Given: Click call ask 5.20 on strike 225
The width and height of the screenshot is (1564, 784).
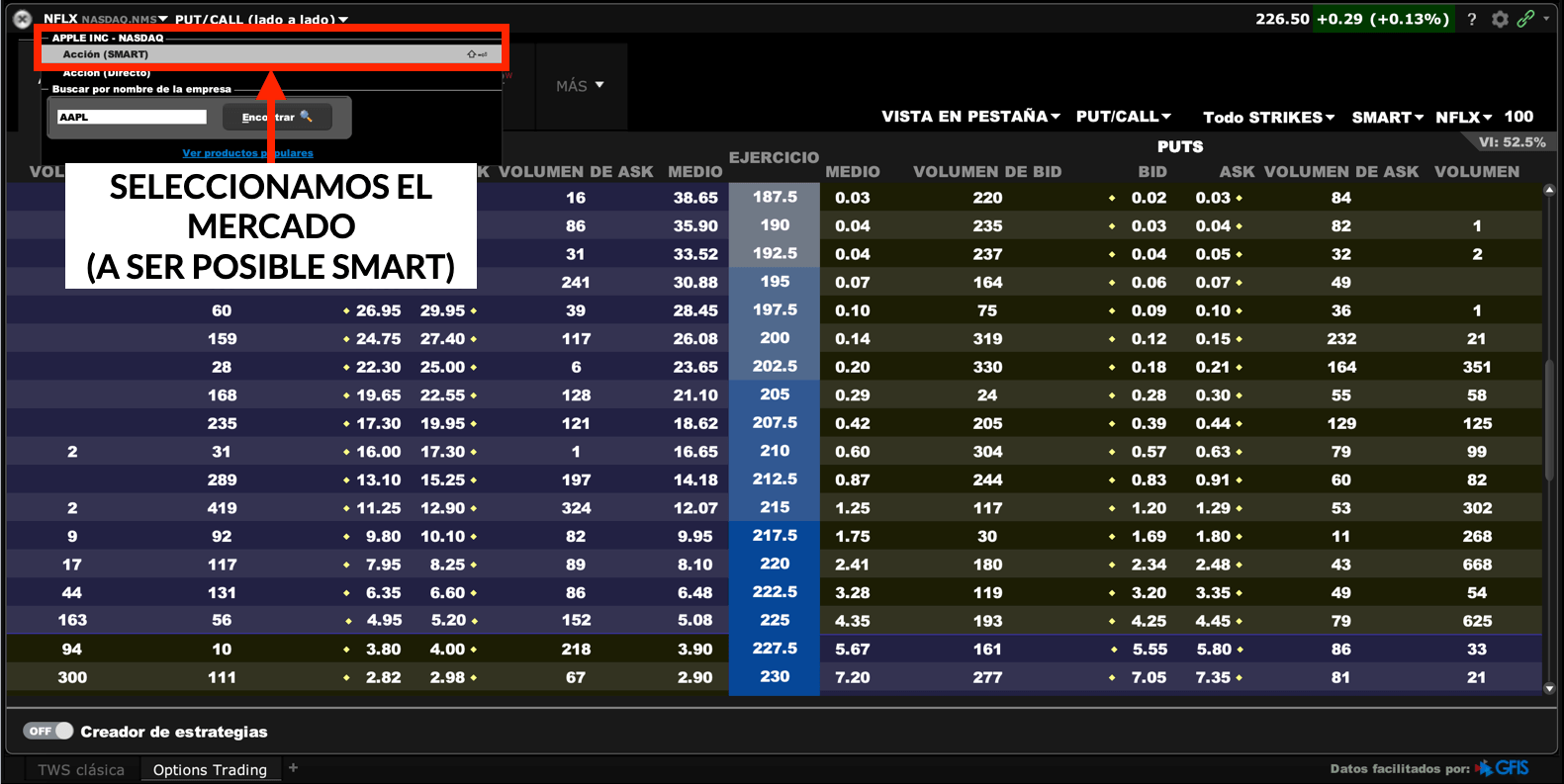Looking at the screenshot, I should (x=448, y=621).
